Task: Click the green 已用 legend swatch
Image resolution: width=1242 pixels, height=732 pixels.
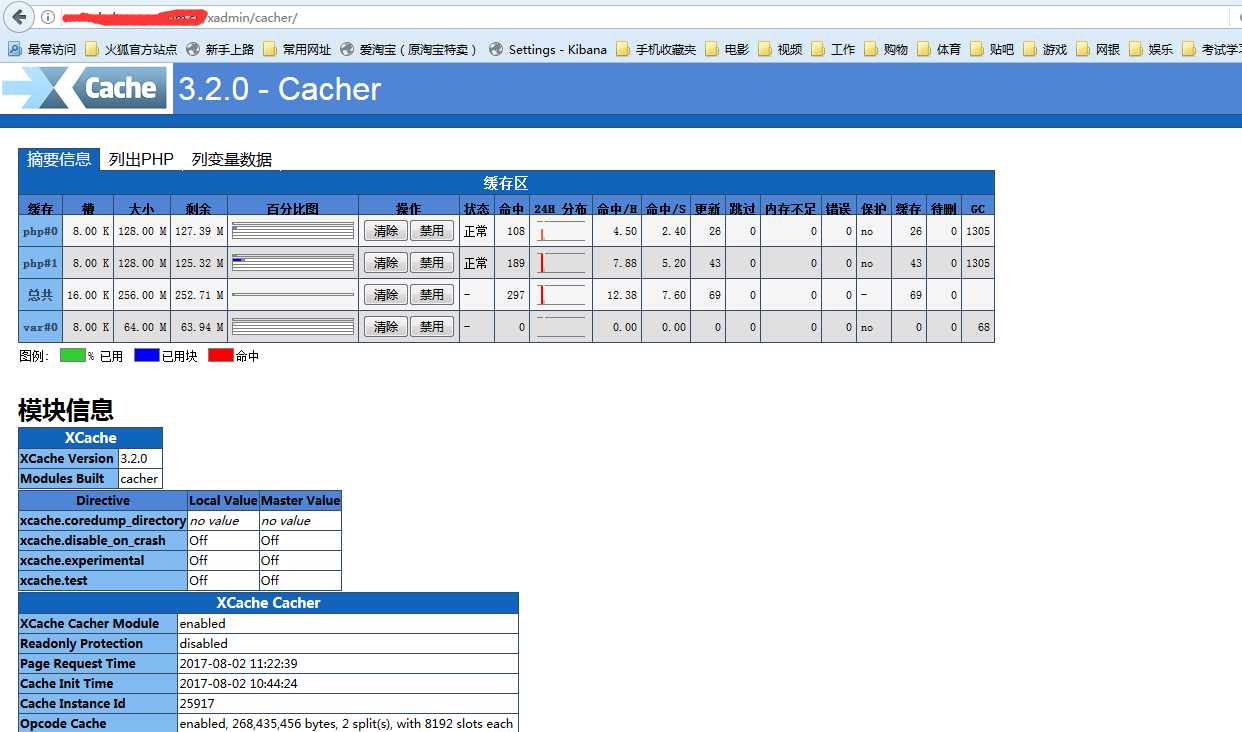Action: [x=73, y=355]
